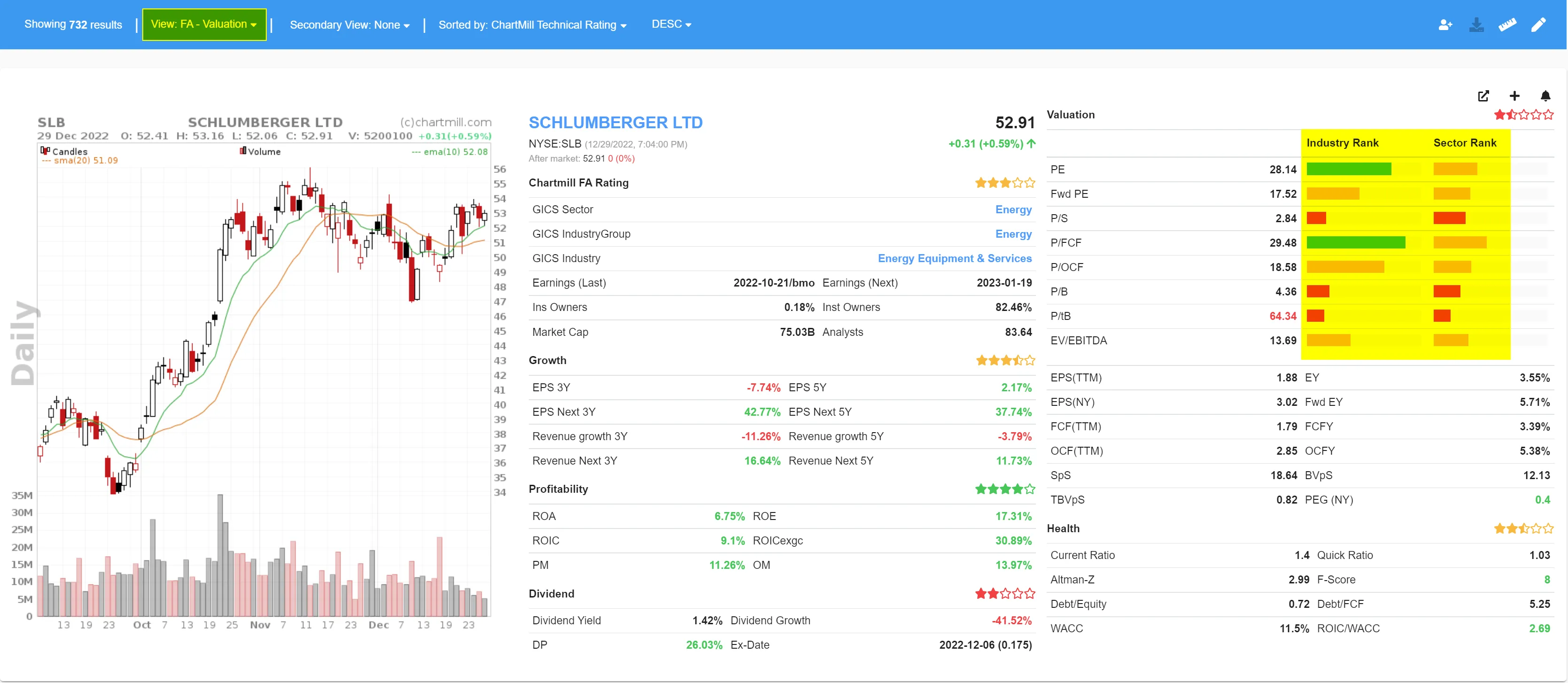
Task: Click Inst Owners value 82.46%
Action: point(1013,307)
